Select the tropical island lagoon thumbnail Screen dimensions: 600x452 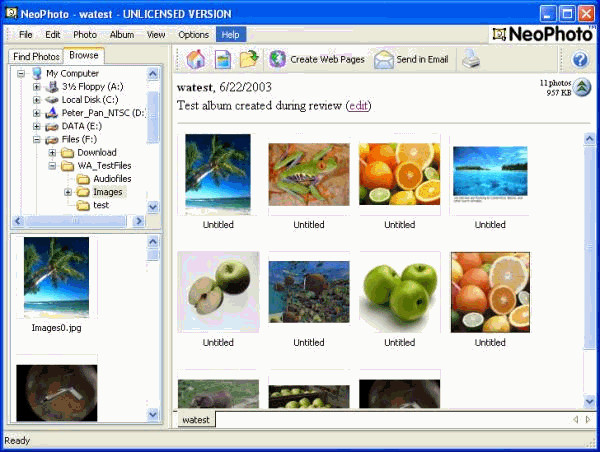click(490, 174)
